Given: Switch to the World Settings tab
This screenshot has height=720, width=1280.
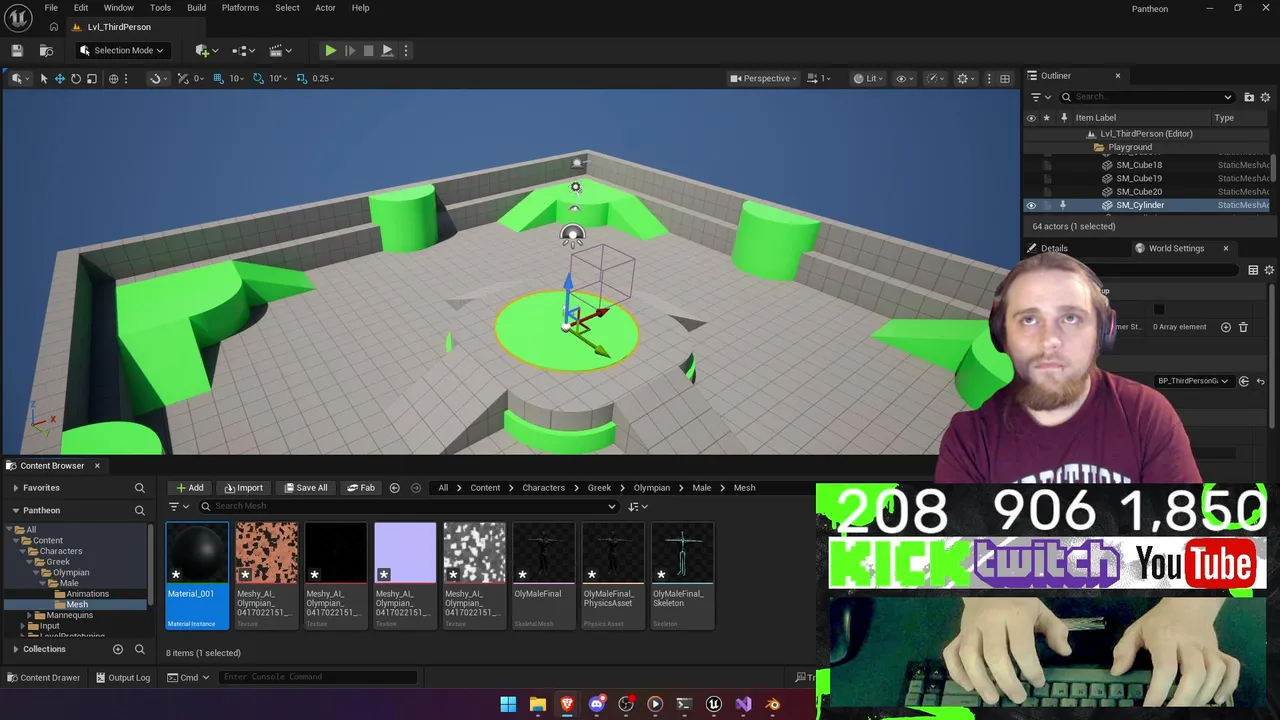Looking at the screenshot, I should click(x=1176, y=248).
